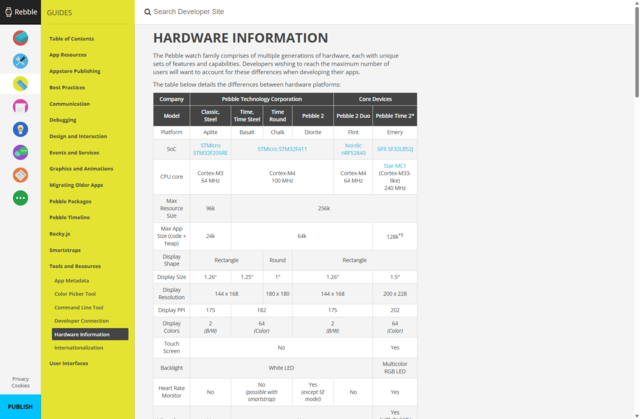
Task: Open Pebble Packages guide
Action: pyautogui.click(x=70, y=201)
